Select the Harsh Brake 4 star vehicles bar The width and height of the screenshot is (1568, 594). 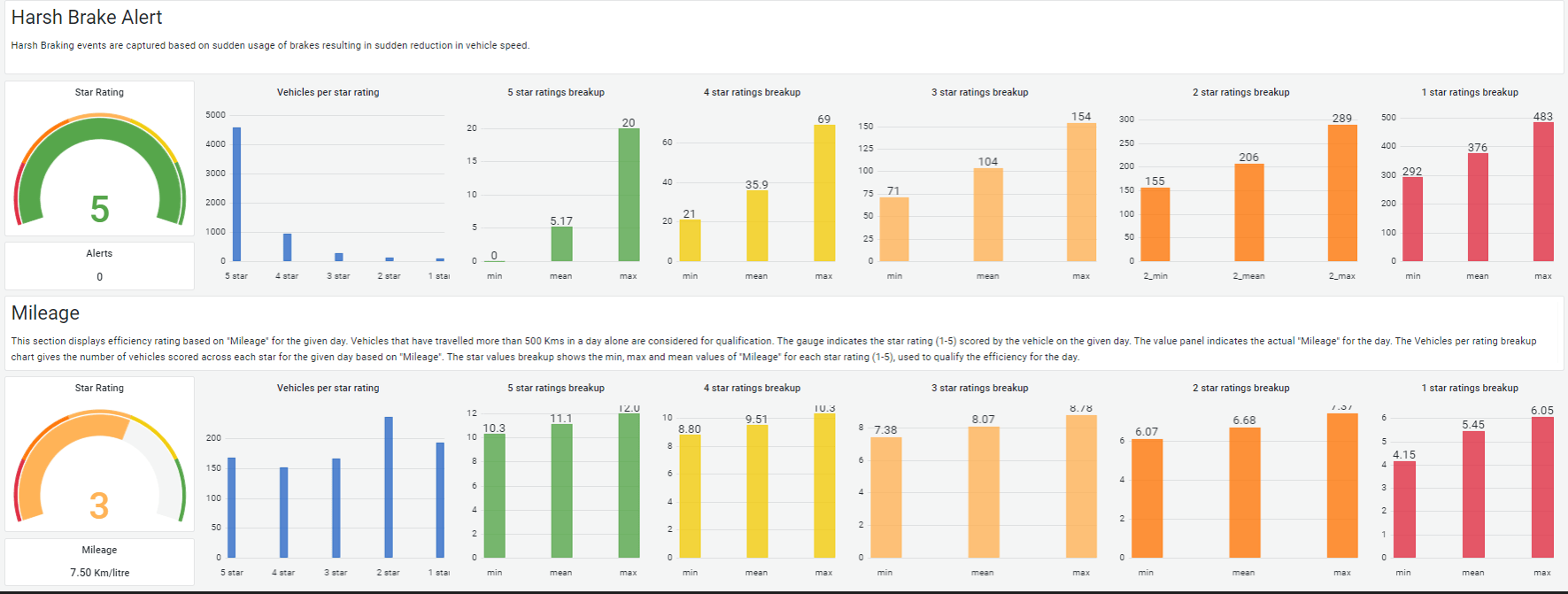pyautogui.click(x=287, y=247)
